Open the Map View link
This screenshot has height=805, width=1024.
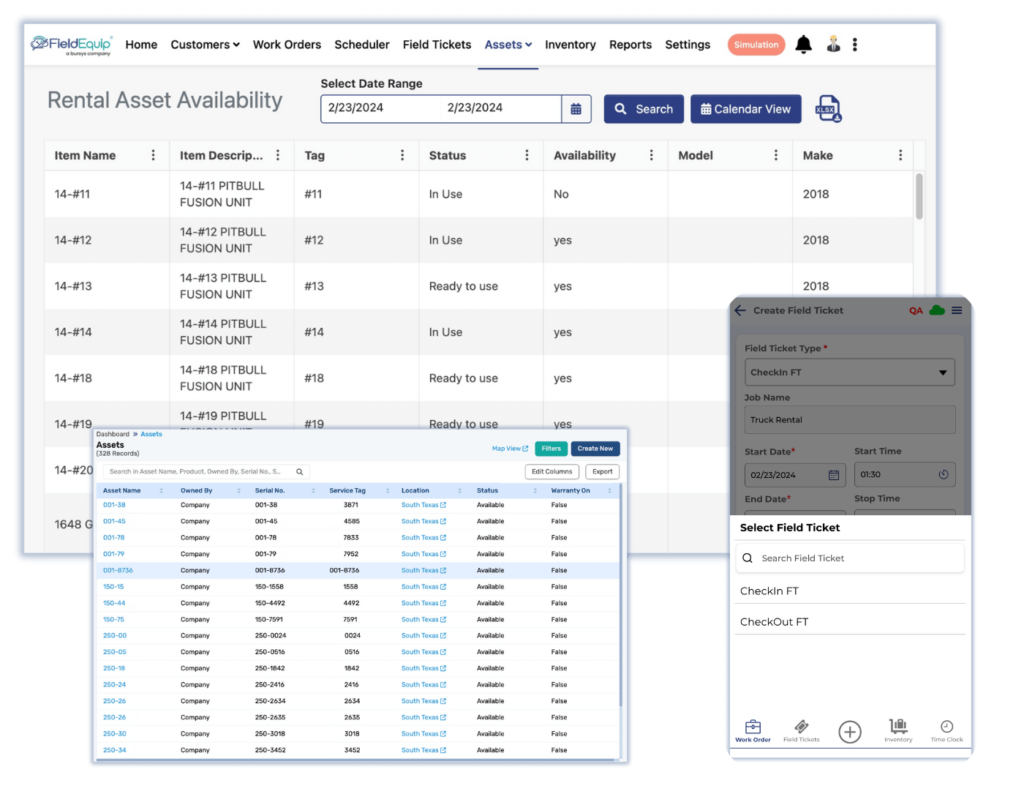(511, 449)
